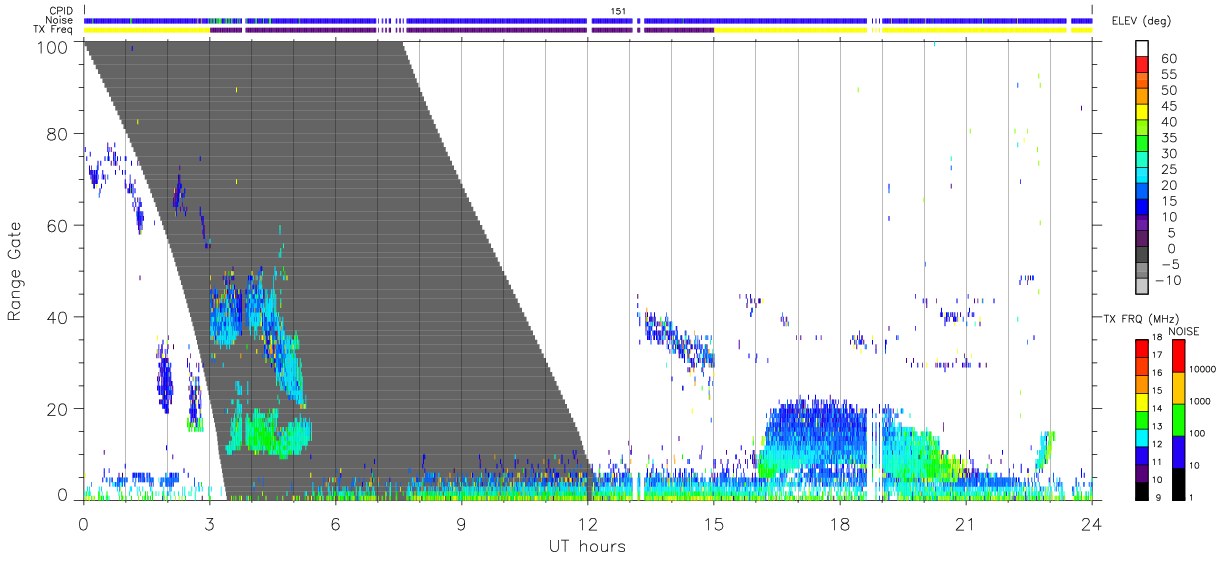
Task: Click the '25' label on ELEV scale
Action: click(1167, 169)
